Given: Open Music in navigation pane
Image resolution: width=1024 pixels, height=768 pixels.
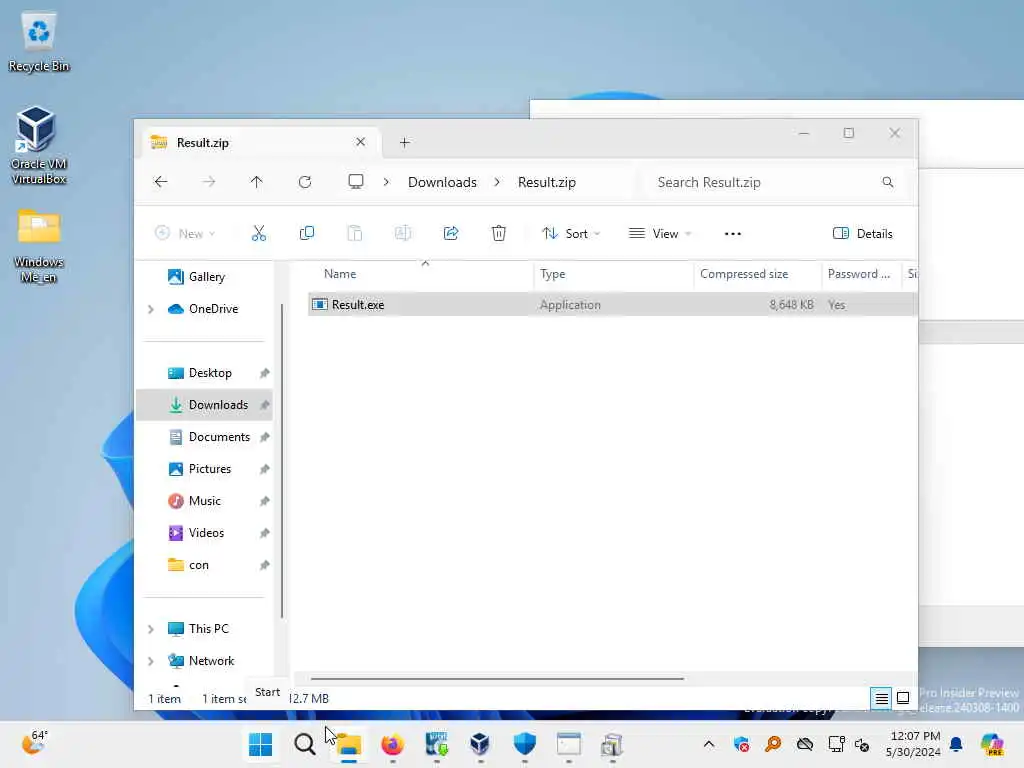Looking at the screenshot, I should 204,501.
